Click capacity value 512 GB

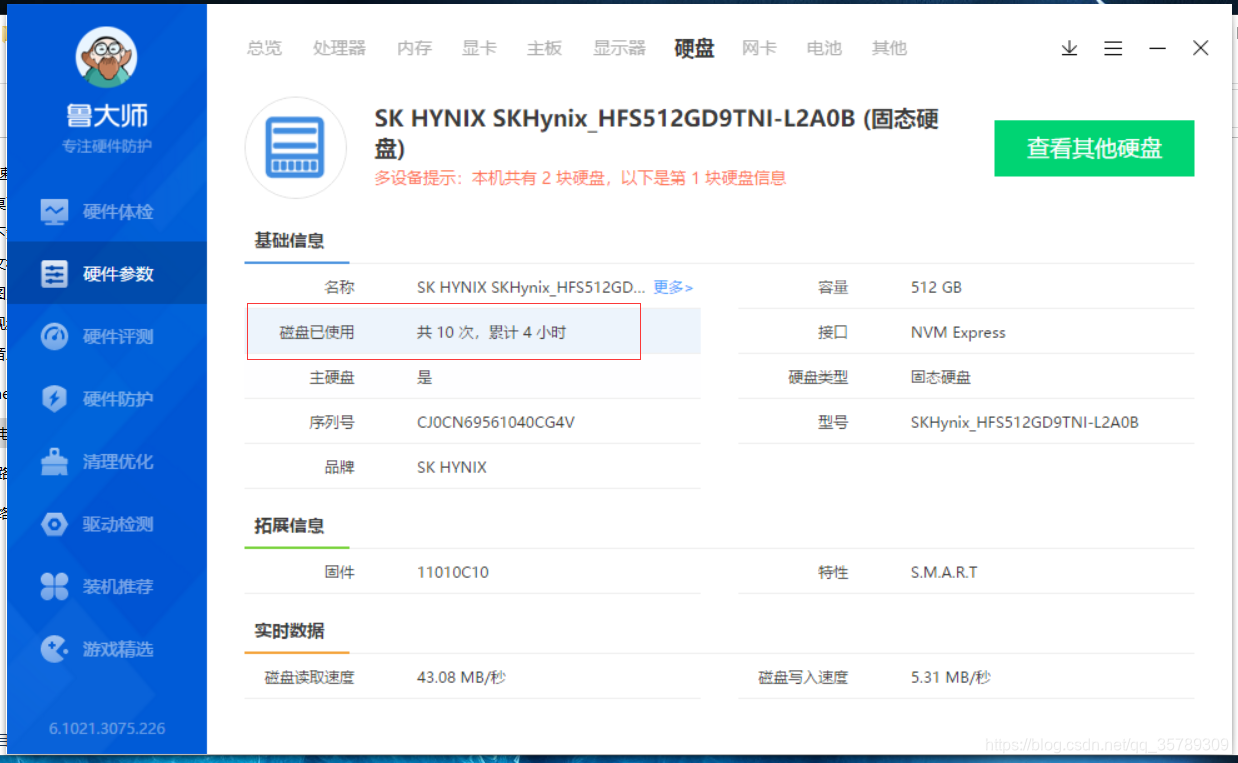(936, 287)
